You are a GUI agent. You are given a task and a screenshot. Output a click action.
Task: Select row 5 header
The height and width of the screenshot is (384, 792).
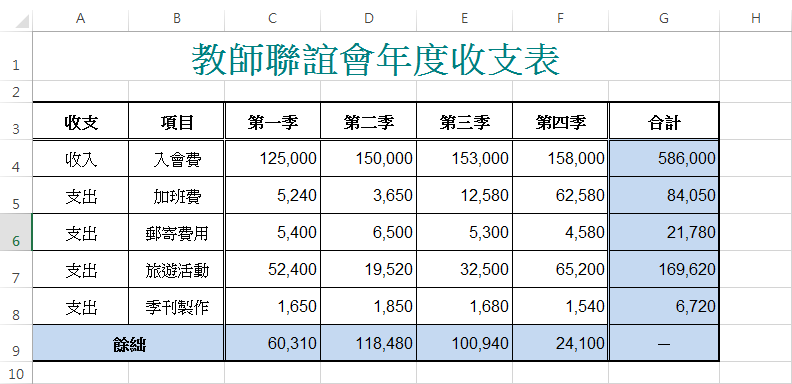tap(16, 195)
